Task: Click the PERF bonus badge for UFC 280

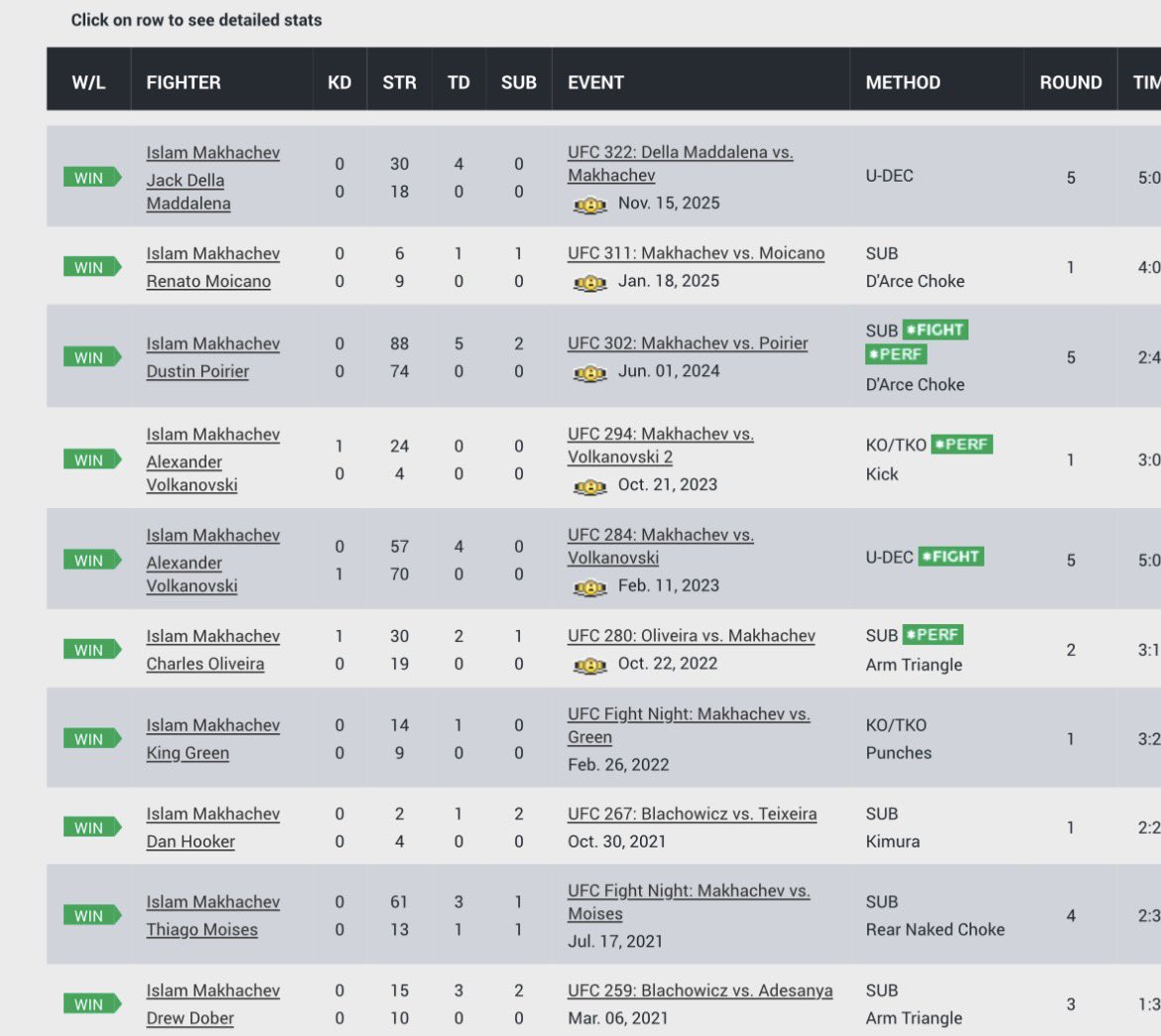Action: 933,635
